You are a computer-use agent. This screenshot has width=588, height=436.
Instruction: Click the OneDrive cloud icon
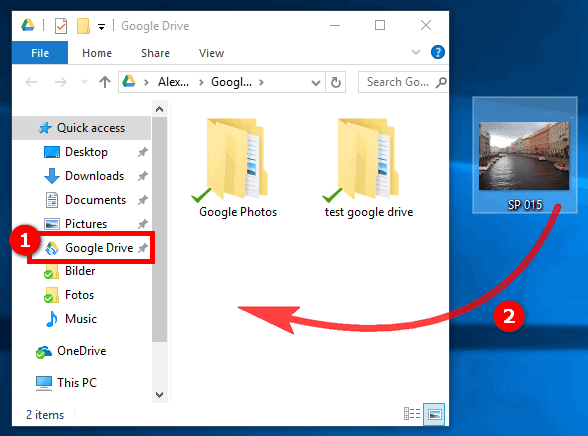tap(44, 352)
